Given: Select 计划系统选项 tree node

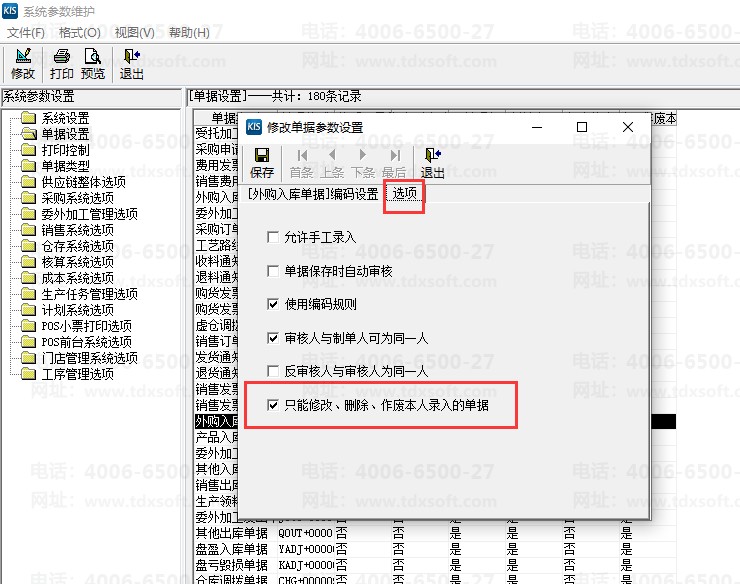Looking at the screenshot, I should coord(77,310).
